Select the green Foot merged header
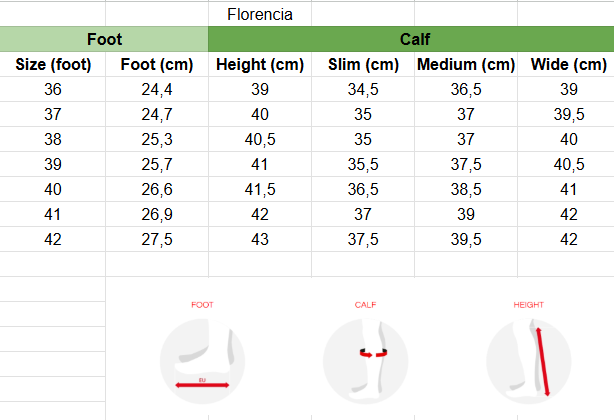614x420 pixels. pos(104,40)
